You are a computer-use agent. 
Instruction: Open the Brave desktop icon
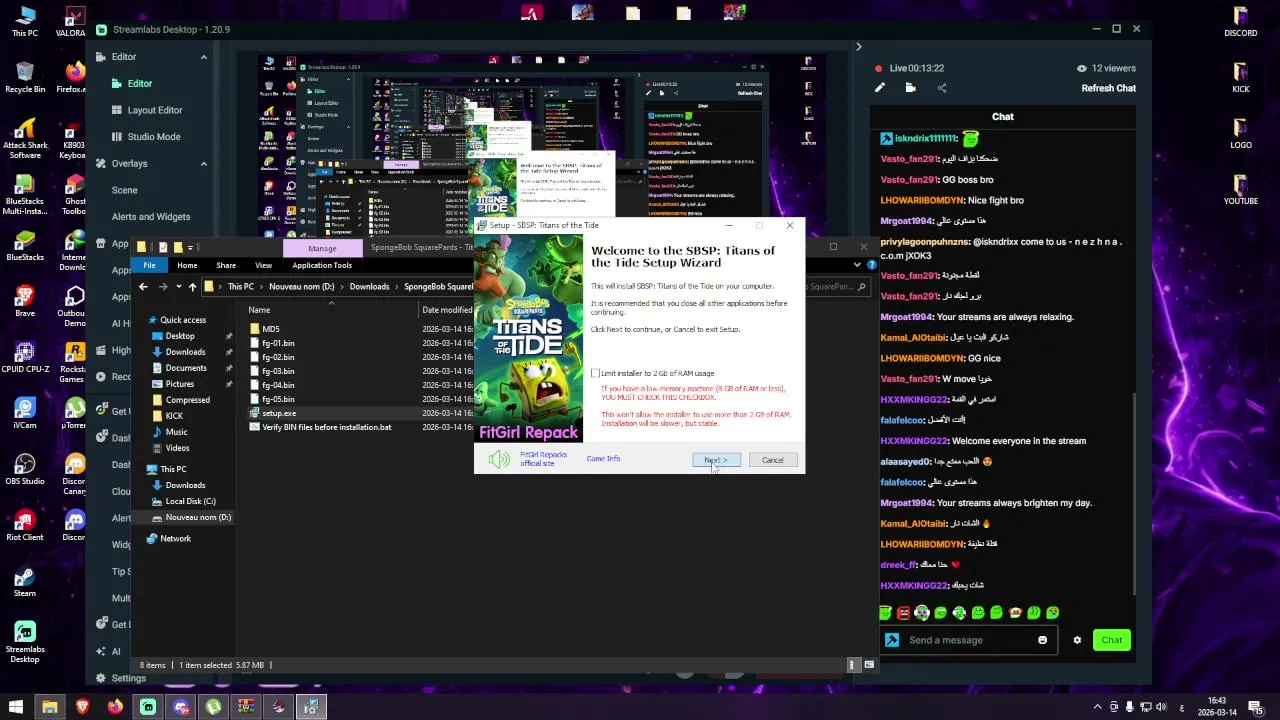tap(25, 300)
